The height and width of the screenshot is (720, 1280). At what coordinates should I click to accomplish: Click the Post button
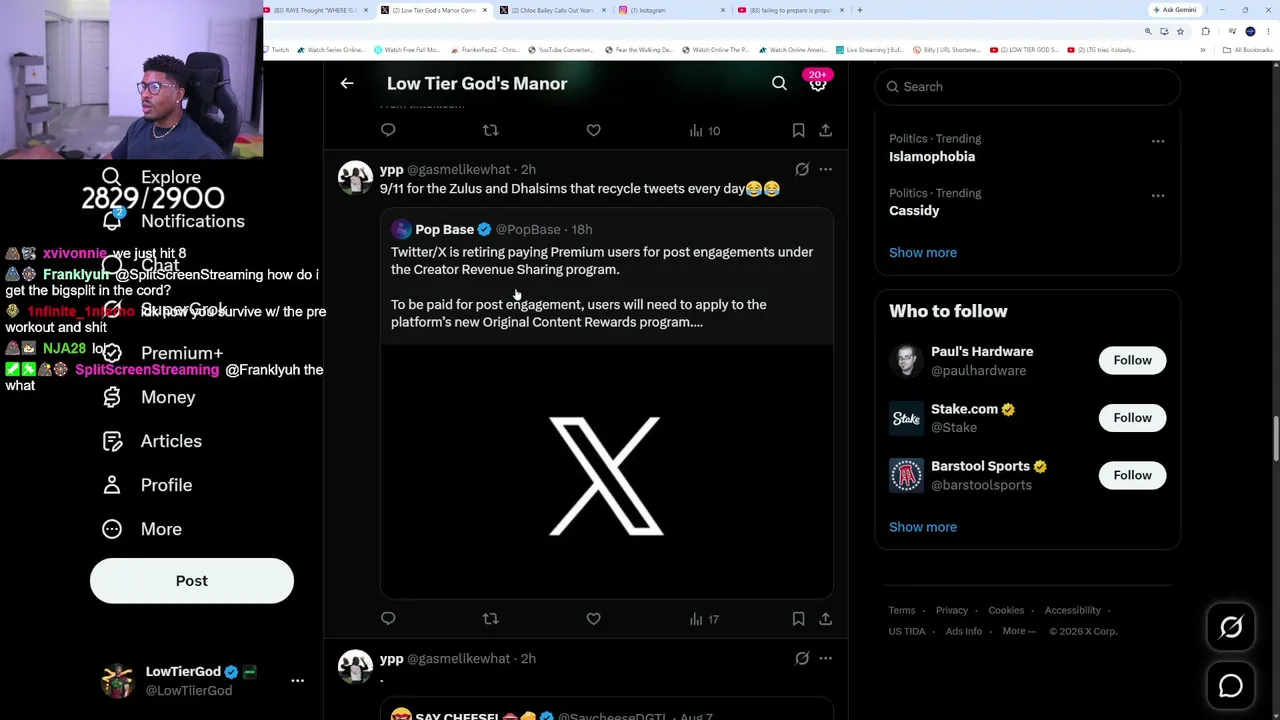pos(192,581)
